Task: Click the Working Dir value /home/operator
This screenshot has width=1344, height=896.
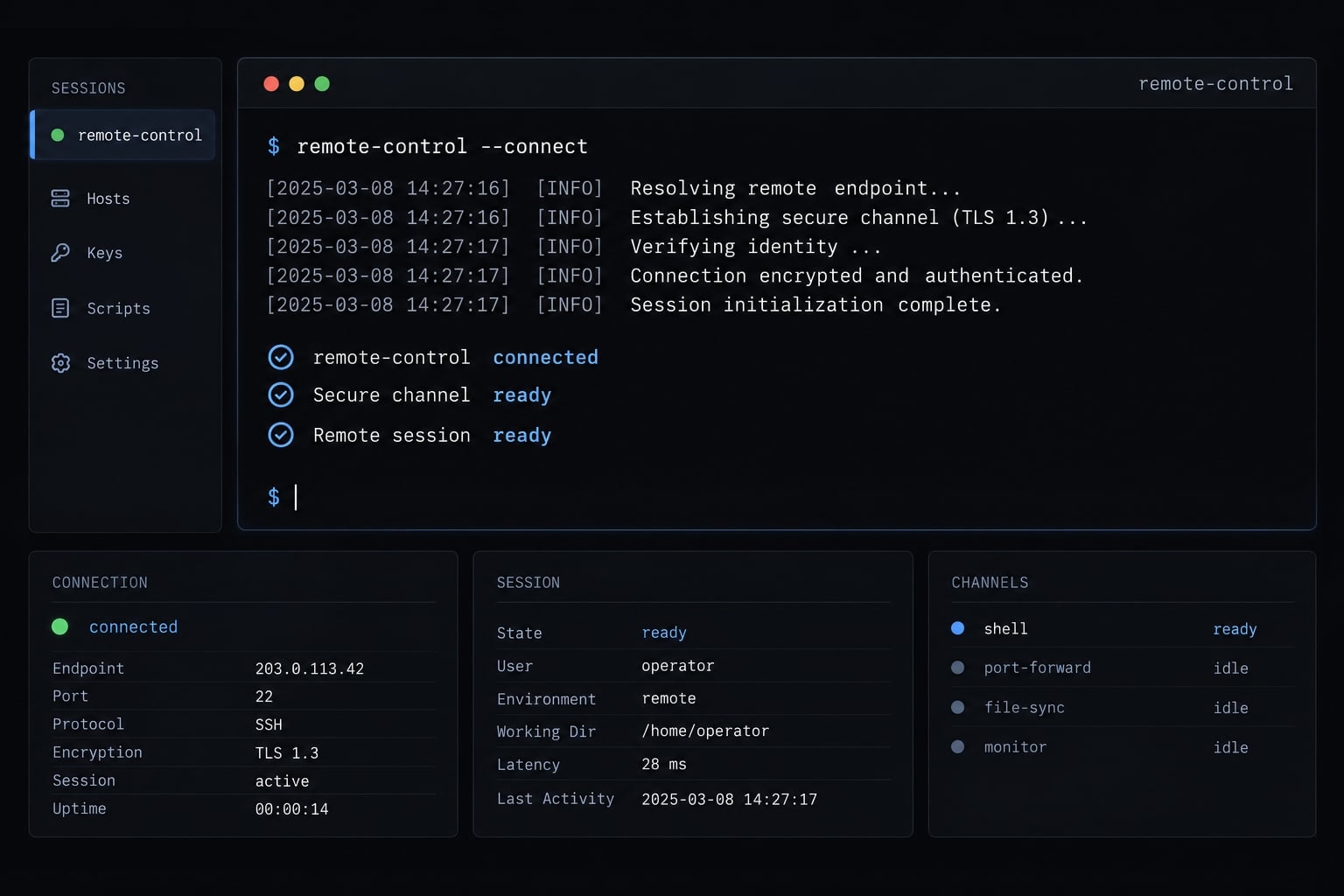Action: coord(705,731)
